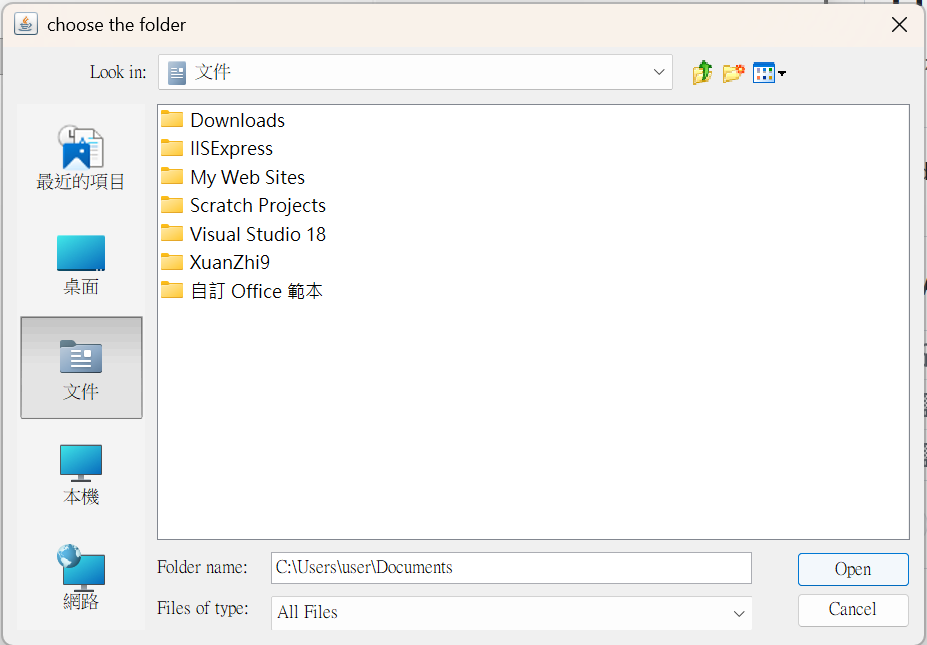Click the Java cup icon in titlebar
Image resolution: width=927 pixels, height=645 pixels.
(24, 23)
